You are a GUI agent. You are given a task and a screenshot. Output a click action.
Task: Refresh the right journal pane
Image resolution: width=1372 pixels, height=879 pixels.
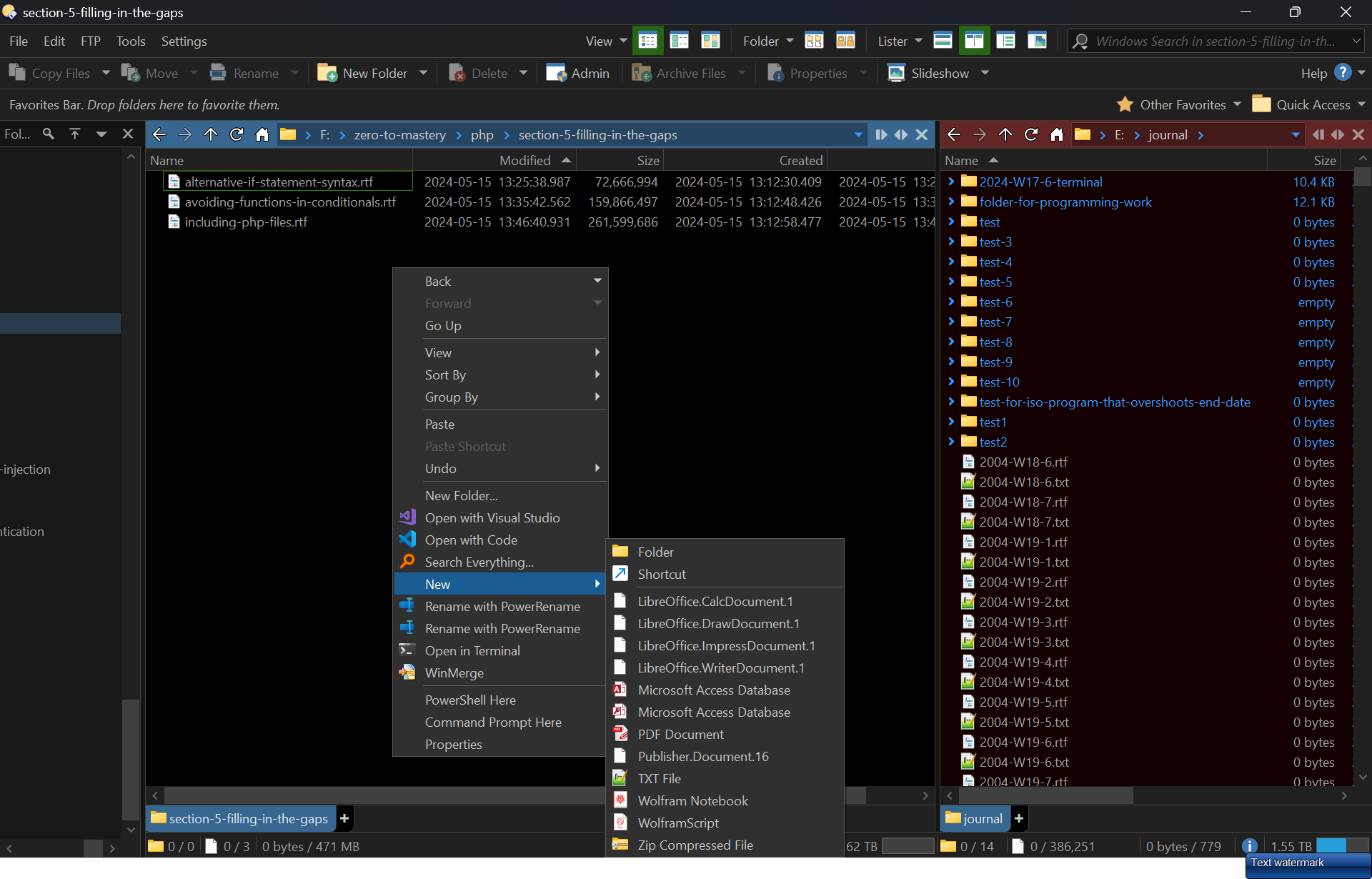point(1031,134)
